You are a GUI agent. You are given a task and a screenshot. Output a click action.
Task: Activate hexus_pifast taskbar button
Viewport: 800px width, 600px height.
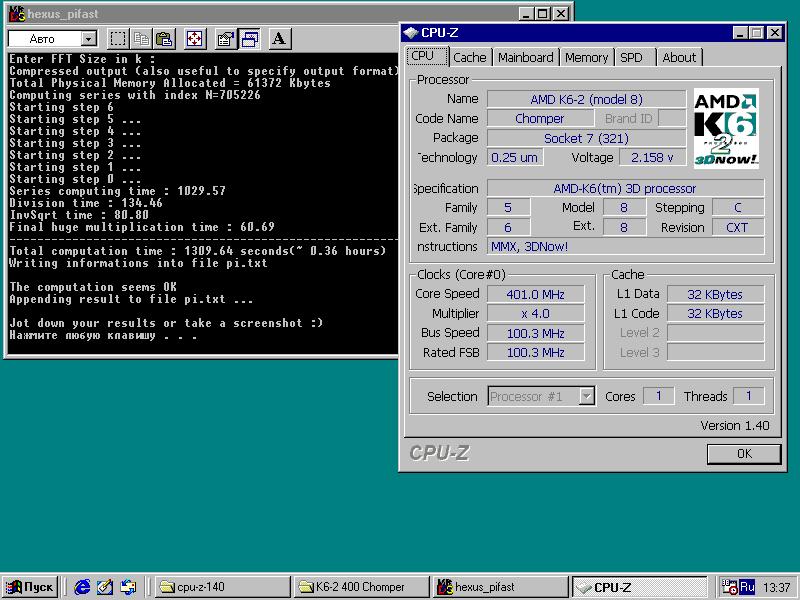pyautogui.click(x=501, y=587)
